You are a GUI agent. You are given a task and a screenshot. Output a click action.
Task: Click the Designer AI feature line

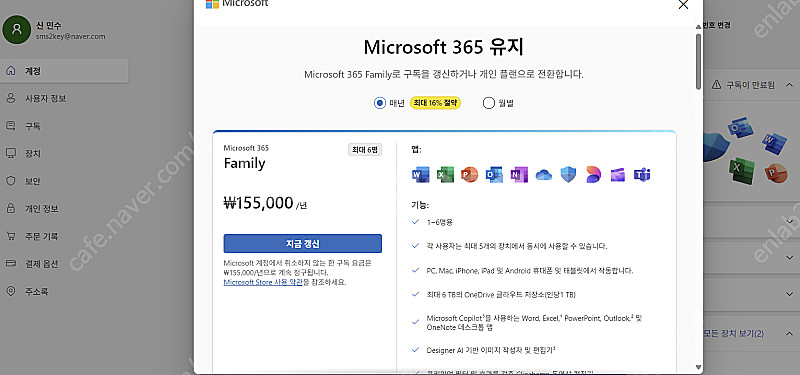[491, 351]
